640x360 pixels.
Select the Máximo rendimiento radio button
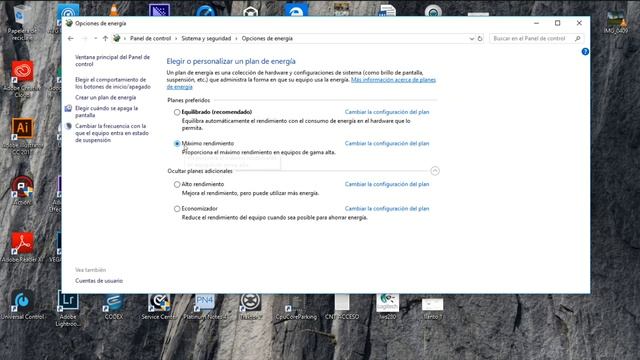(x=177, y=143)
